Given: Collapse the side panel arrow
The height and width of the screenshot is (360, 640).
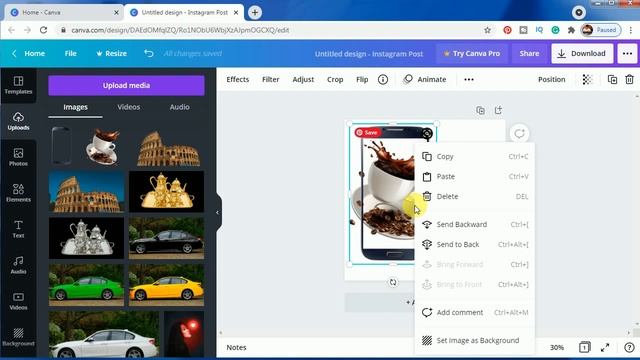Looking at the screenshot, I should (x=218, y=212).
